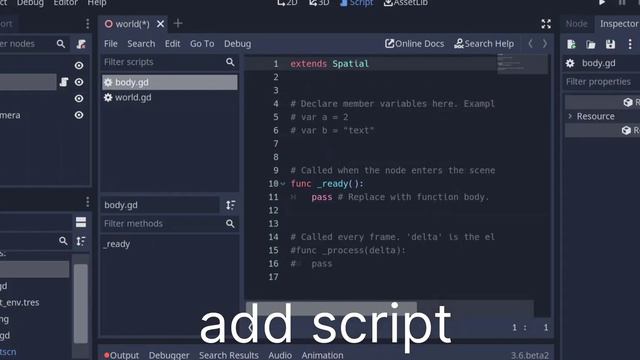Open the Help menu
This screenshot has width=640, height=360.
[x=97, y=3]
